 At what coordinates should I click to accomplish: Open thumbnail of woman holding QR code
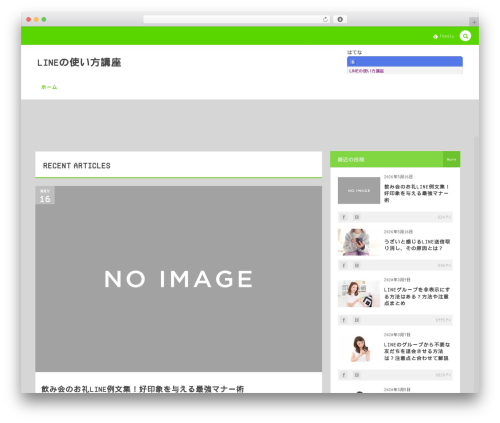click(359, 293)
